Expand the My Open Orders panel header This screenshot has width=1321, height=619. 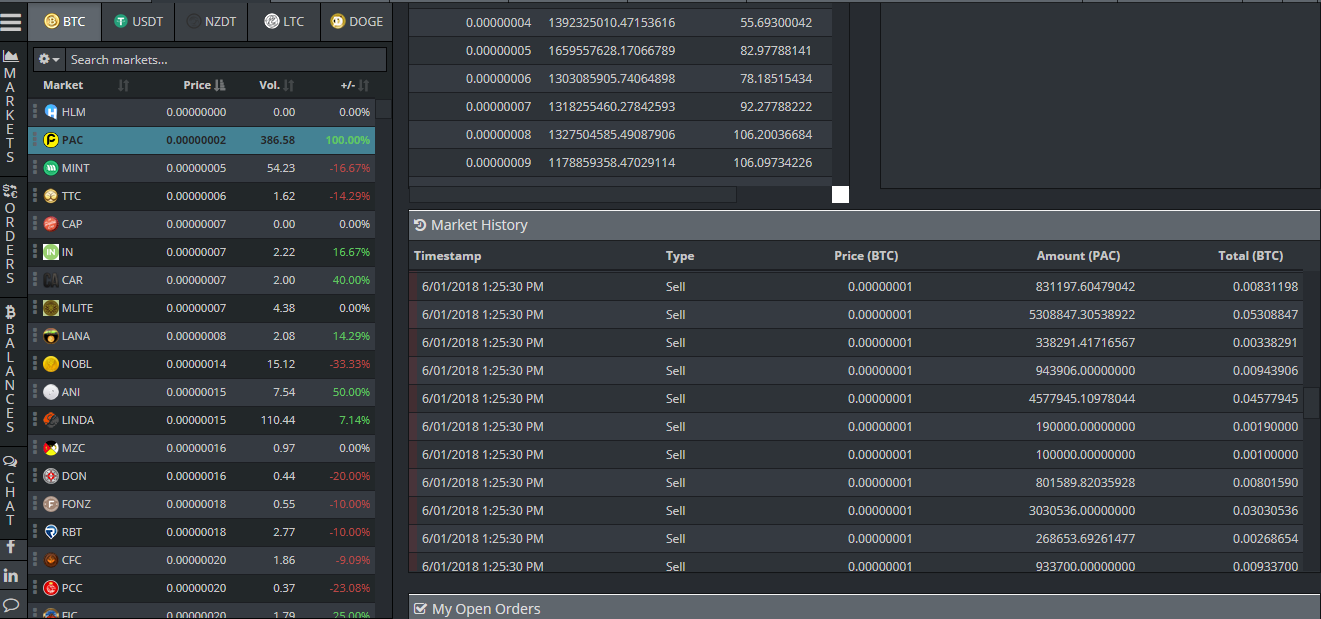tap(864, 608)
